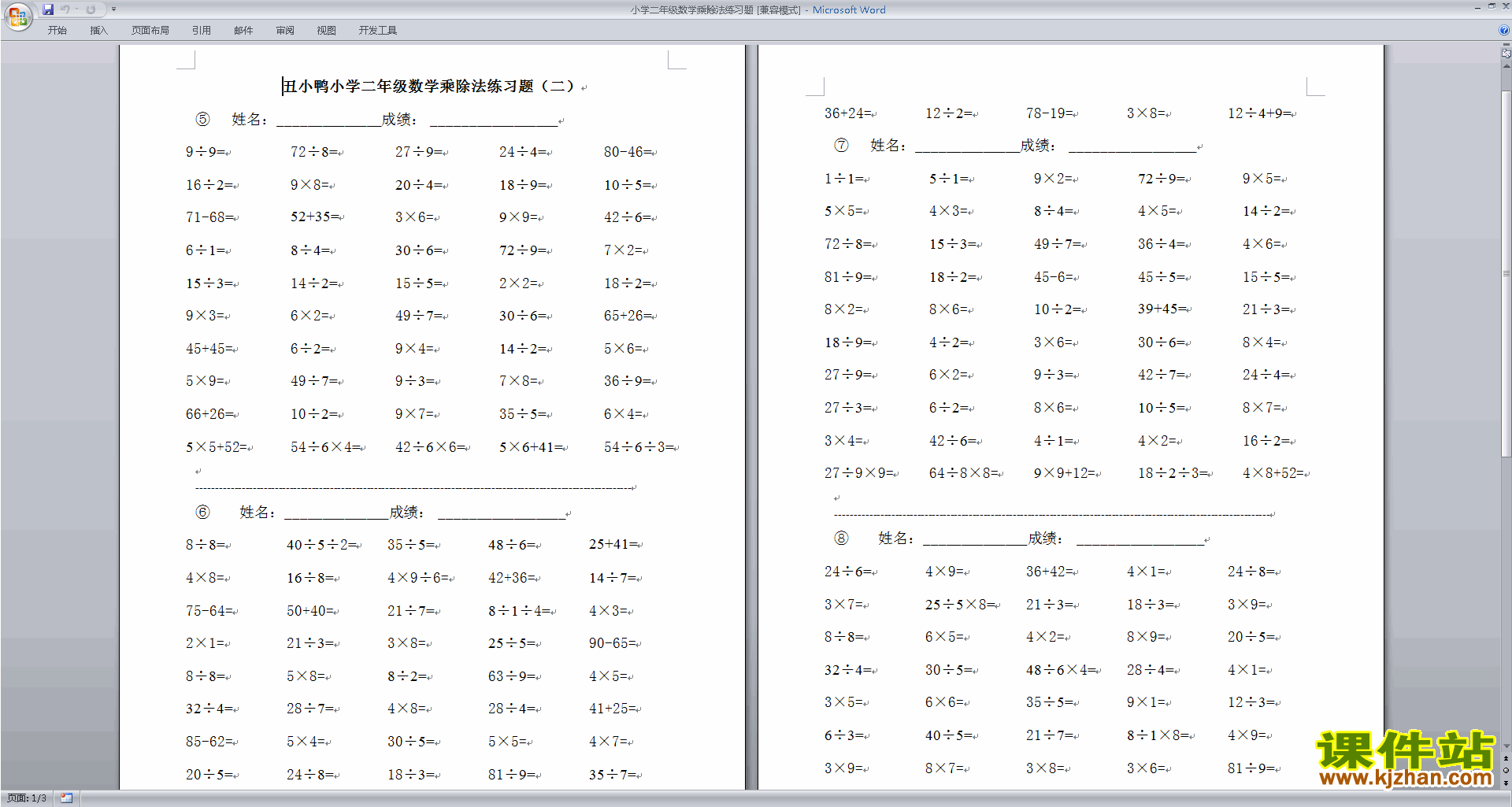The height and width of the screenshot is (807, 1512).
Task: Select the 开发工具 tab
Action: coord(378,31)
